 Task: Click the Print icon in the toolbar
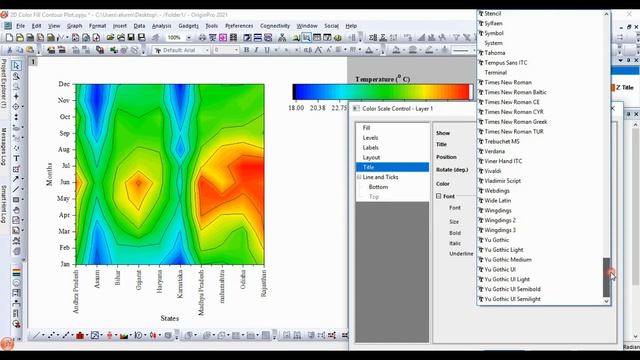point(202,38)
